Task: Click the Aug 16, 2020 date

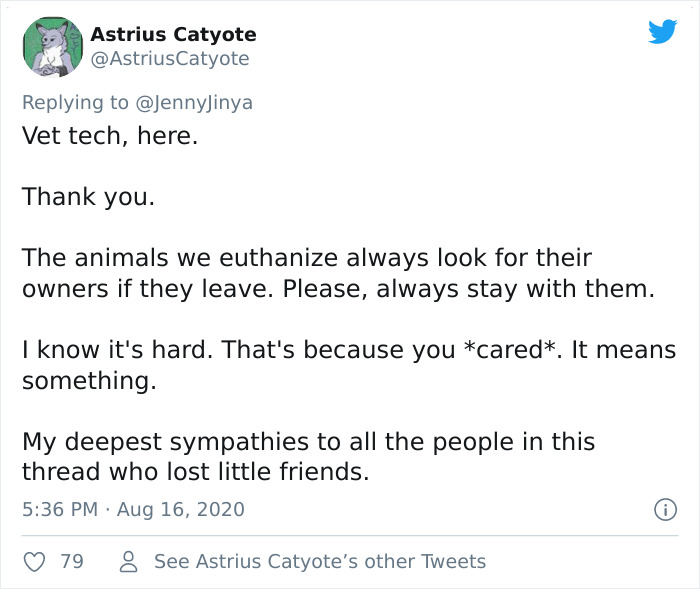Action: (181, 510)
